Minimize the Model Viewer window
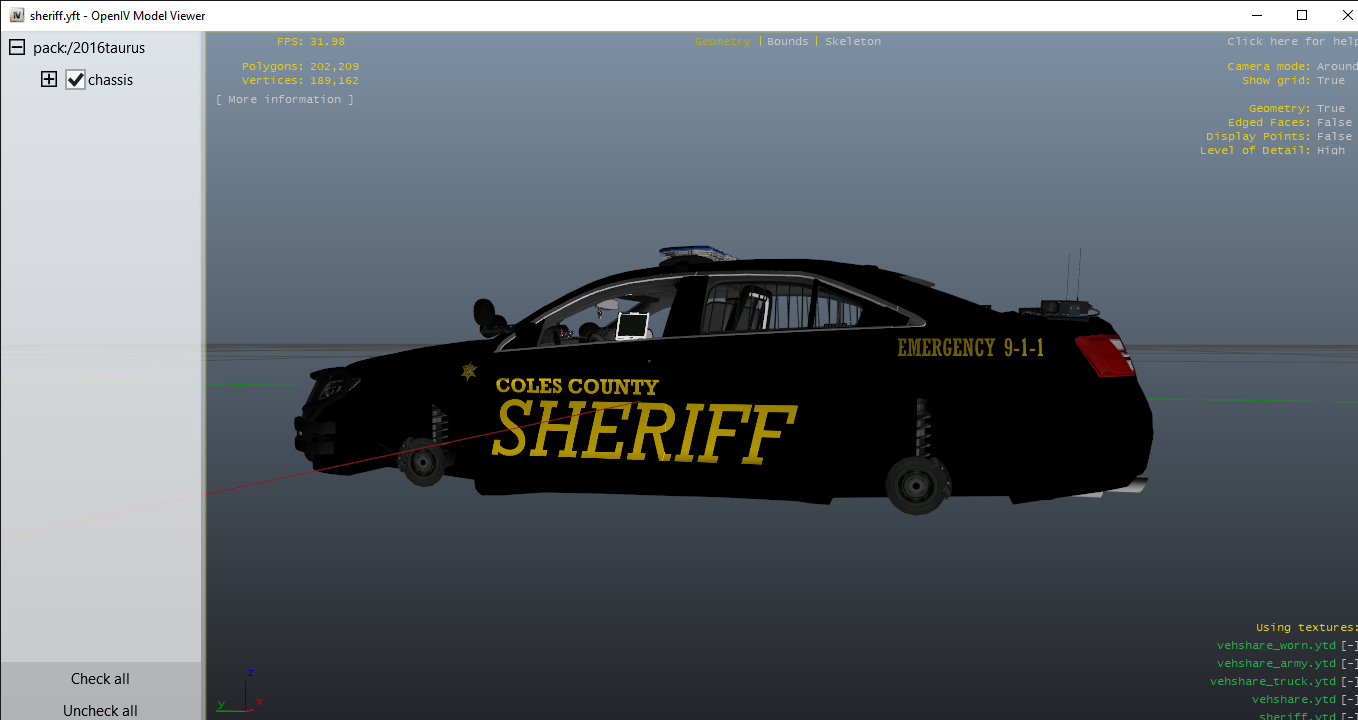The width and height of the screenshot is (1358, 720). pyautogui.click(x=1256, y=15)
